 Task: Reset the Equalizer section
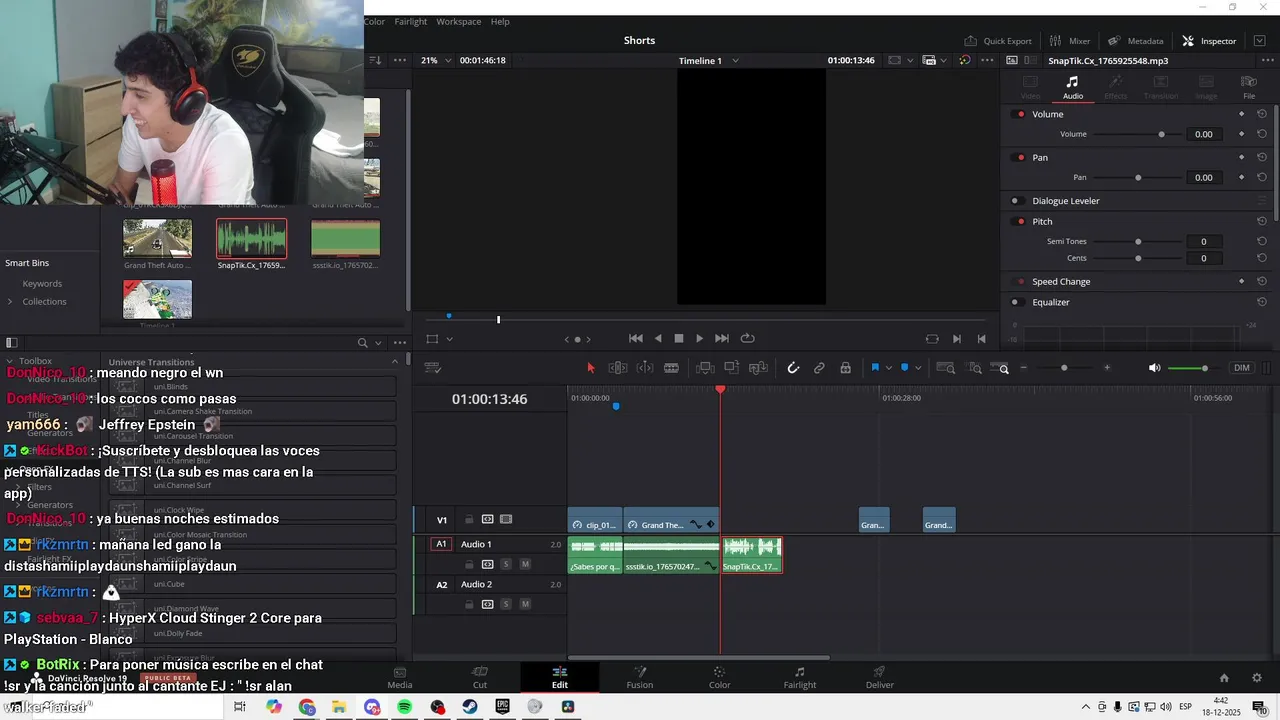click(x=1262, y=302)
